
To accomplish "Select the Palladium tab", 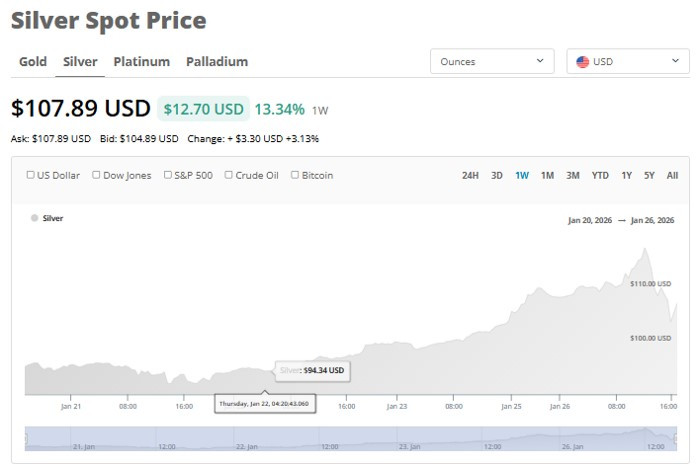I will click(x=217, y=62).
